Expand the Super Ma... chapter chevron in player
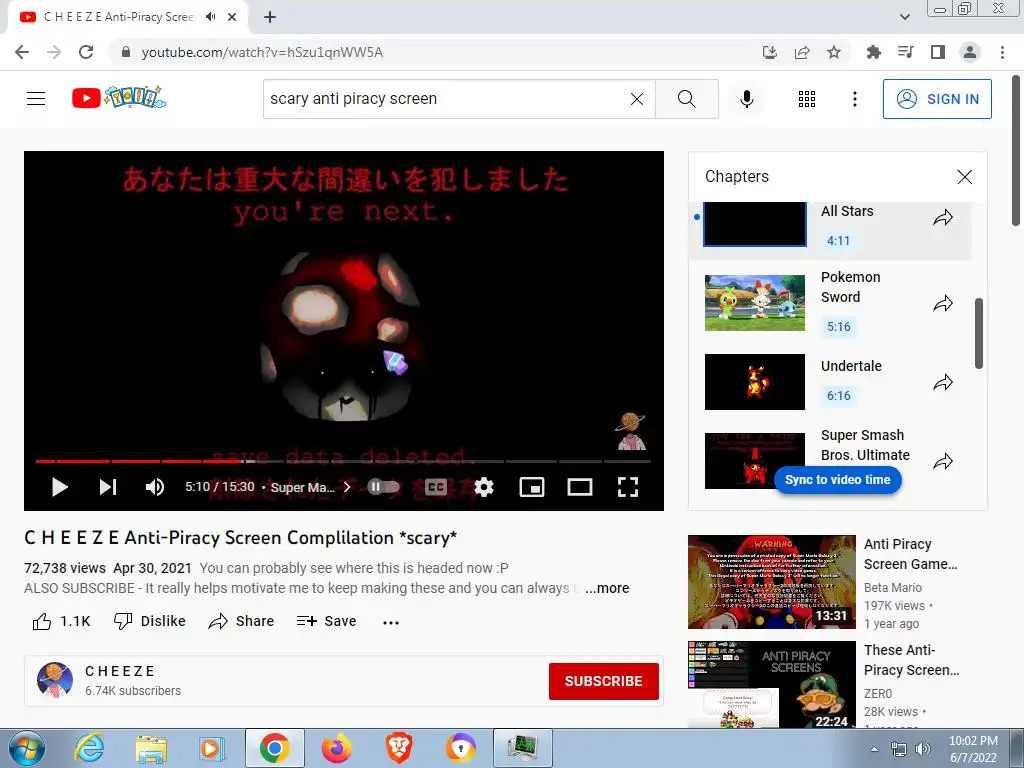Image resolution: width=1024 pixels, height=768 pixels. point(347,487)
